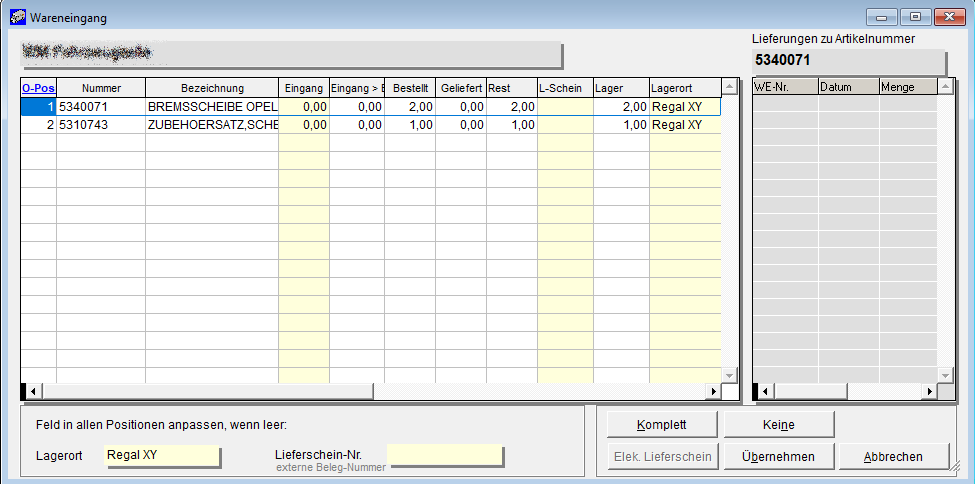Click Übernehmen to apply the entries
This screenshot has height=484, width=975.
coord(777,457)
